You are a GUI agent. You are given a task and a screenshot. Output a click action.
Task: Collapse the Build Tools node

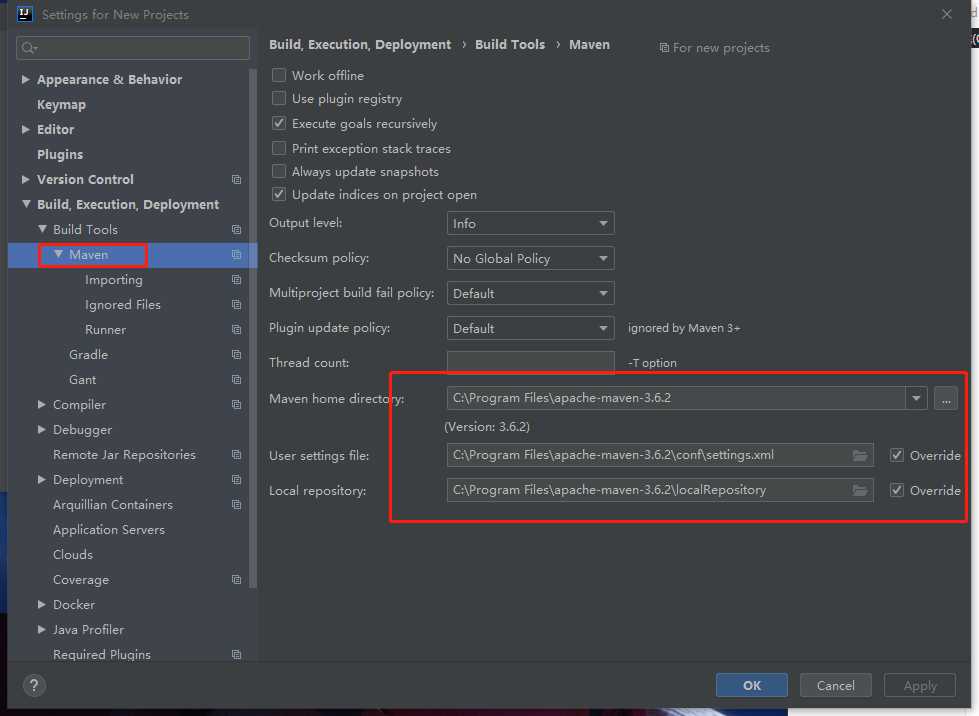[42, 229]
